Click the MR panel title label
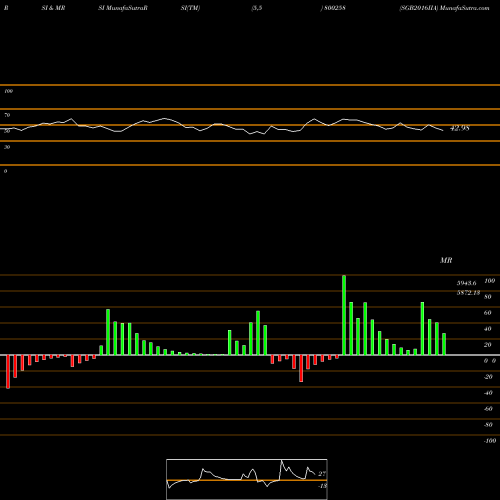The width and height of the screenshot is (500, 500). 446,260
